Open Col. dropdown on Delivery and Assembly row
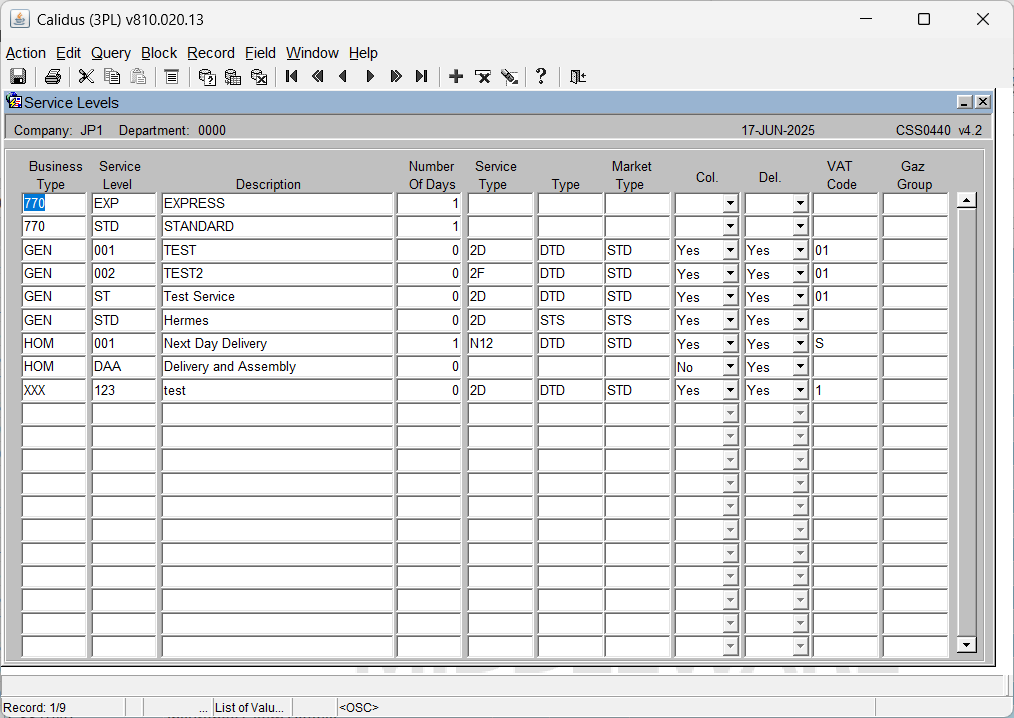The height and width of the screenshot is (718, 1014). click(731, 367)
